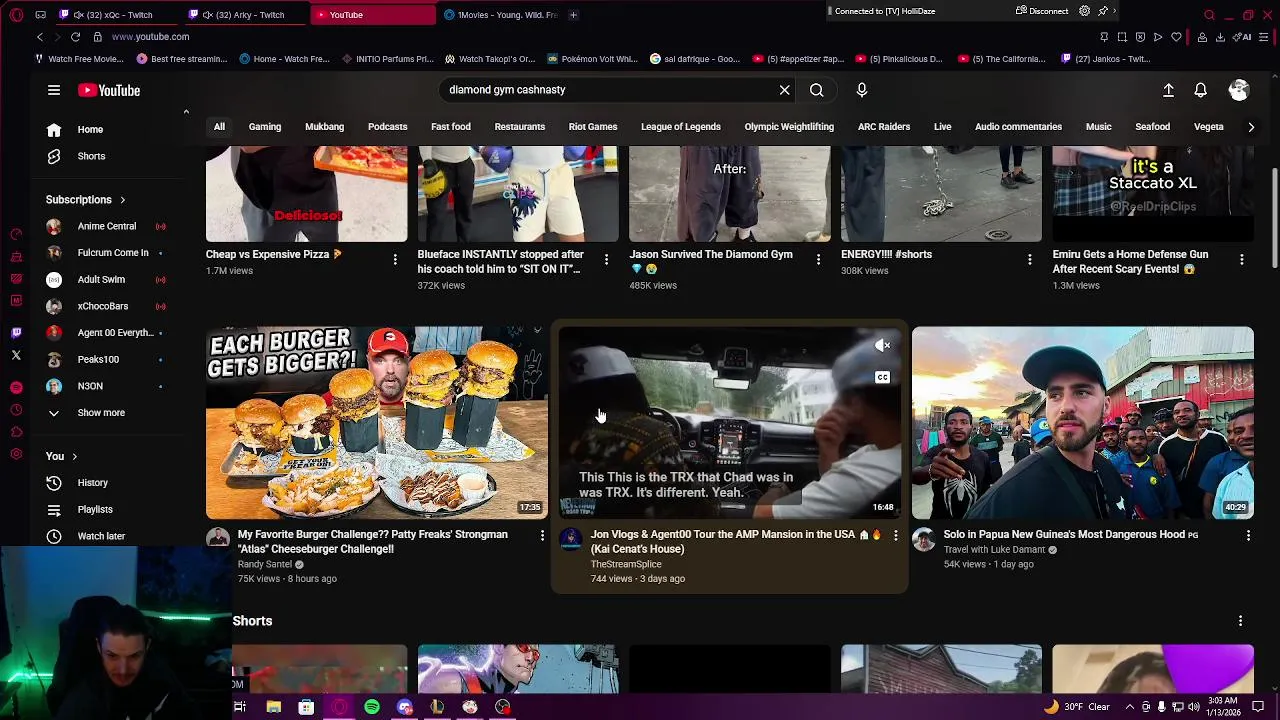
Task: Open options for Randy Santel burger video
Action: (x=542, y=536)
